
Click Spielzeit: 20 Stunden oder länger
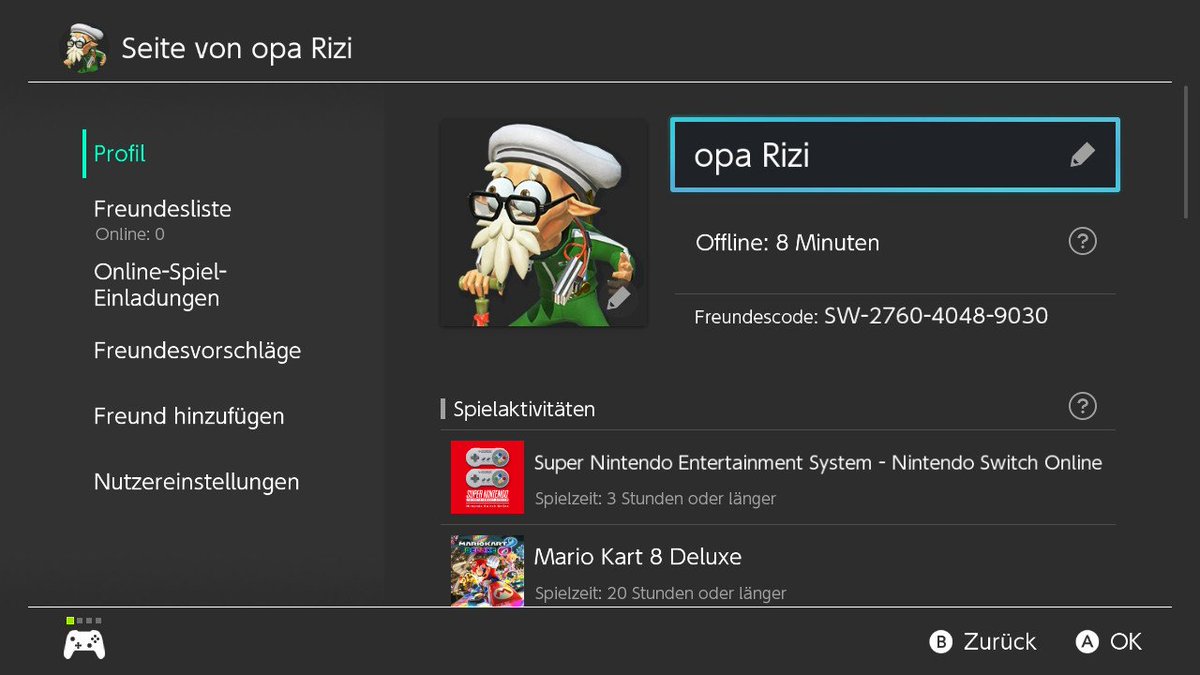[660, 593]
